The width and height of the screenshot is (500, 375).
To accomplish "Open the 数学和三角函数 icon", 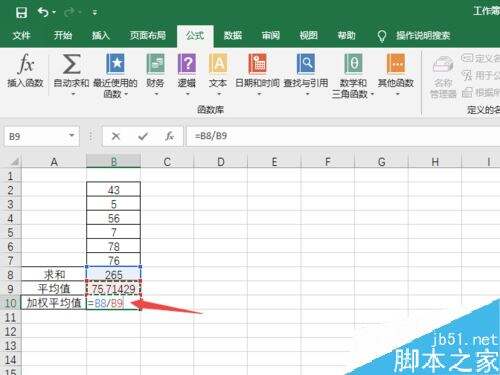I will 353,64.
